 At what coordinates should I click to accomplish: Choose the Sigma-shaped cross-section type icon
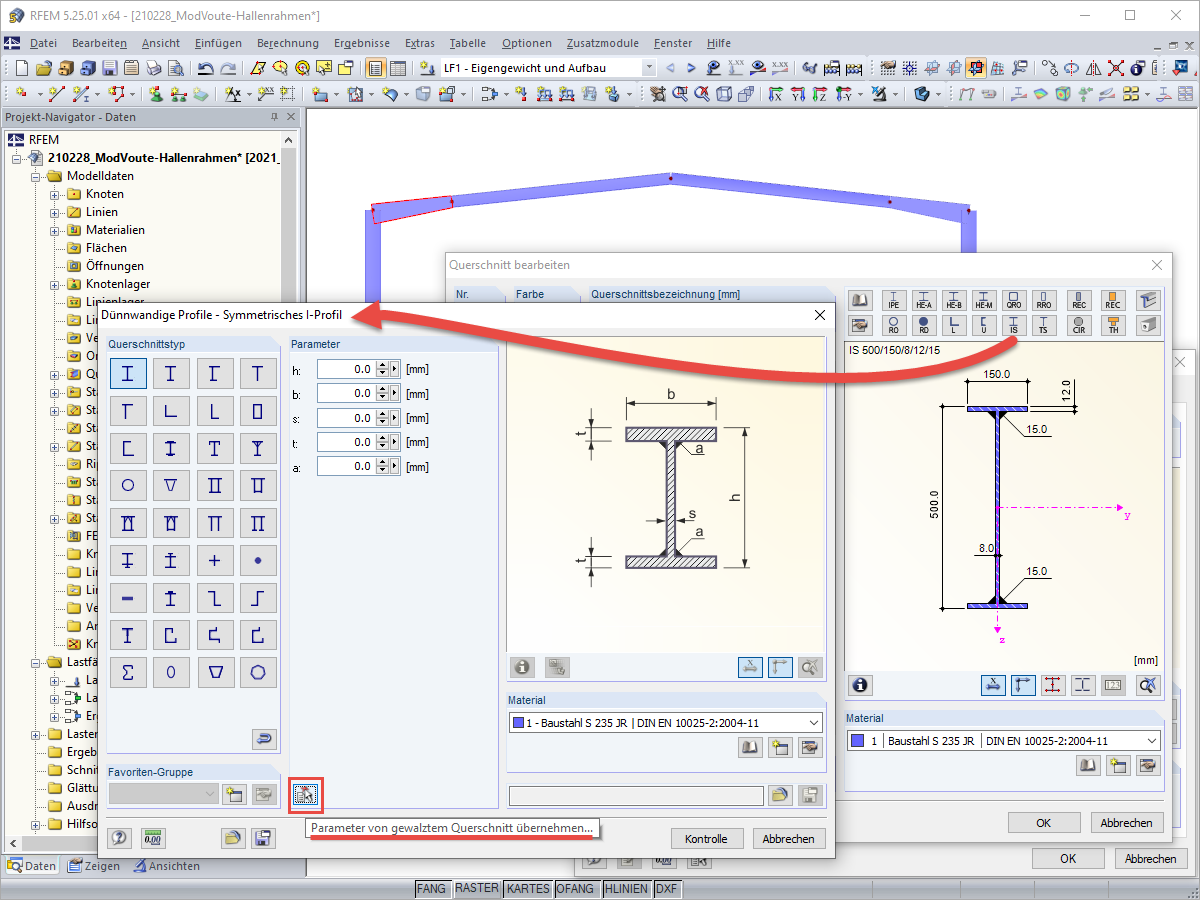[128, 672]
